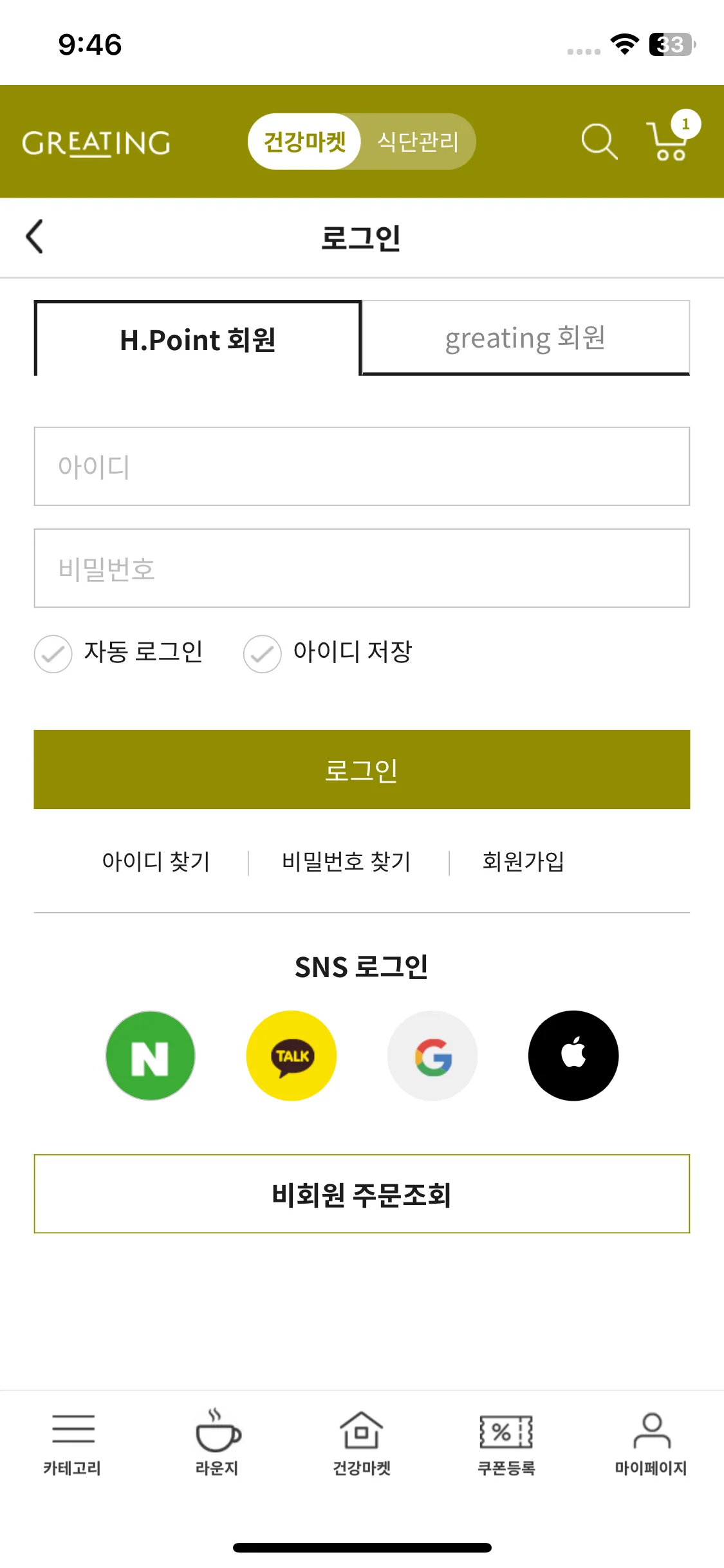Open 마이페이지 profile icon
Image resolution: width=724 pixels, height=1568 pixels.
point(651,1430)
